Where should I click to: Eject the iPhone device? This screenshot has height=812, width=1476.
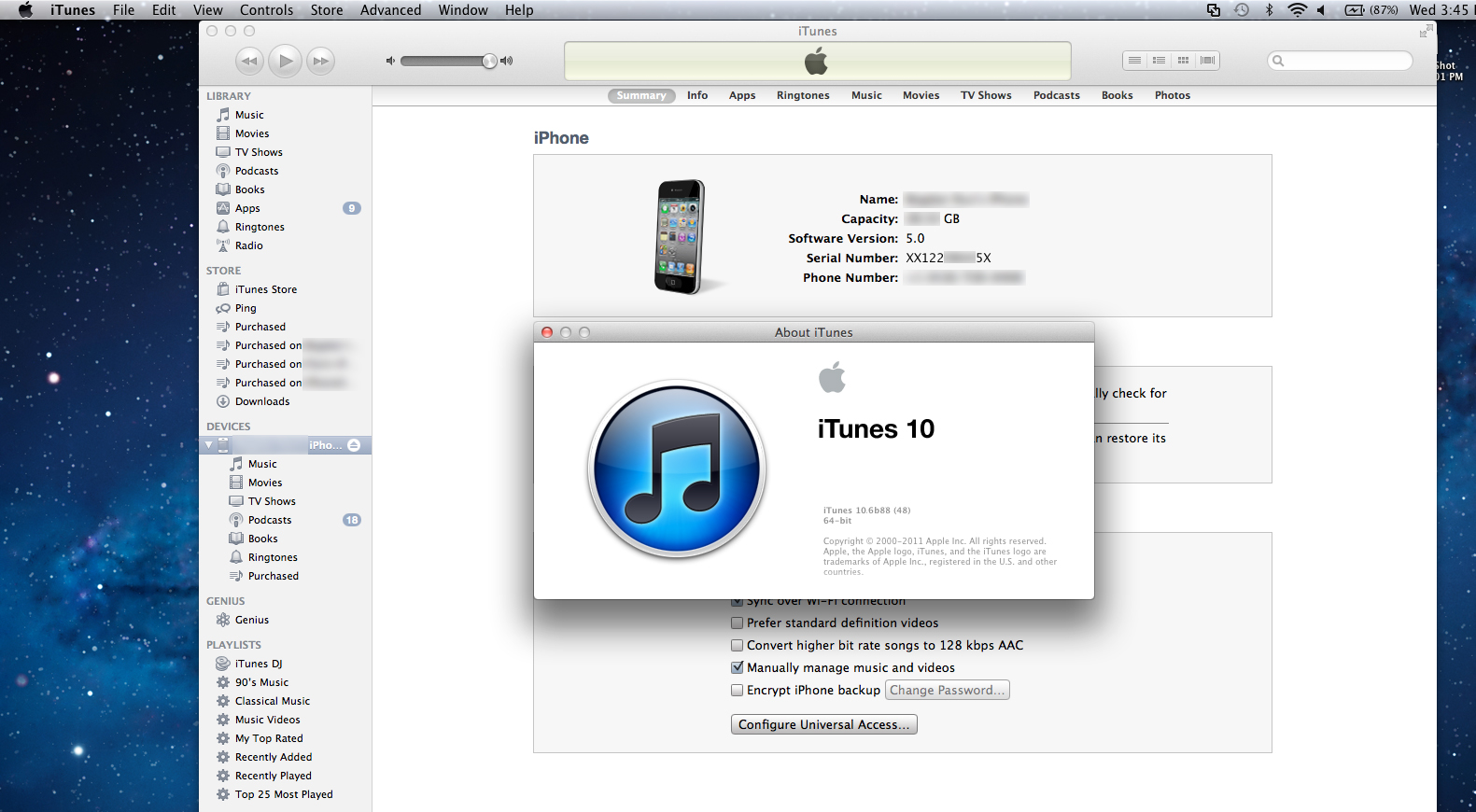click(354, 445)
